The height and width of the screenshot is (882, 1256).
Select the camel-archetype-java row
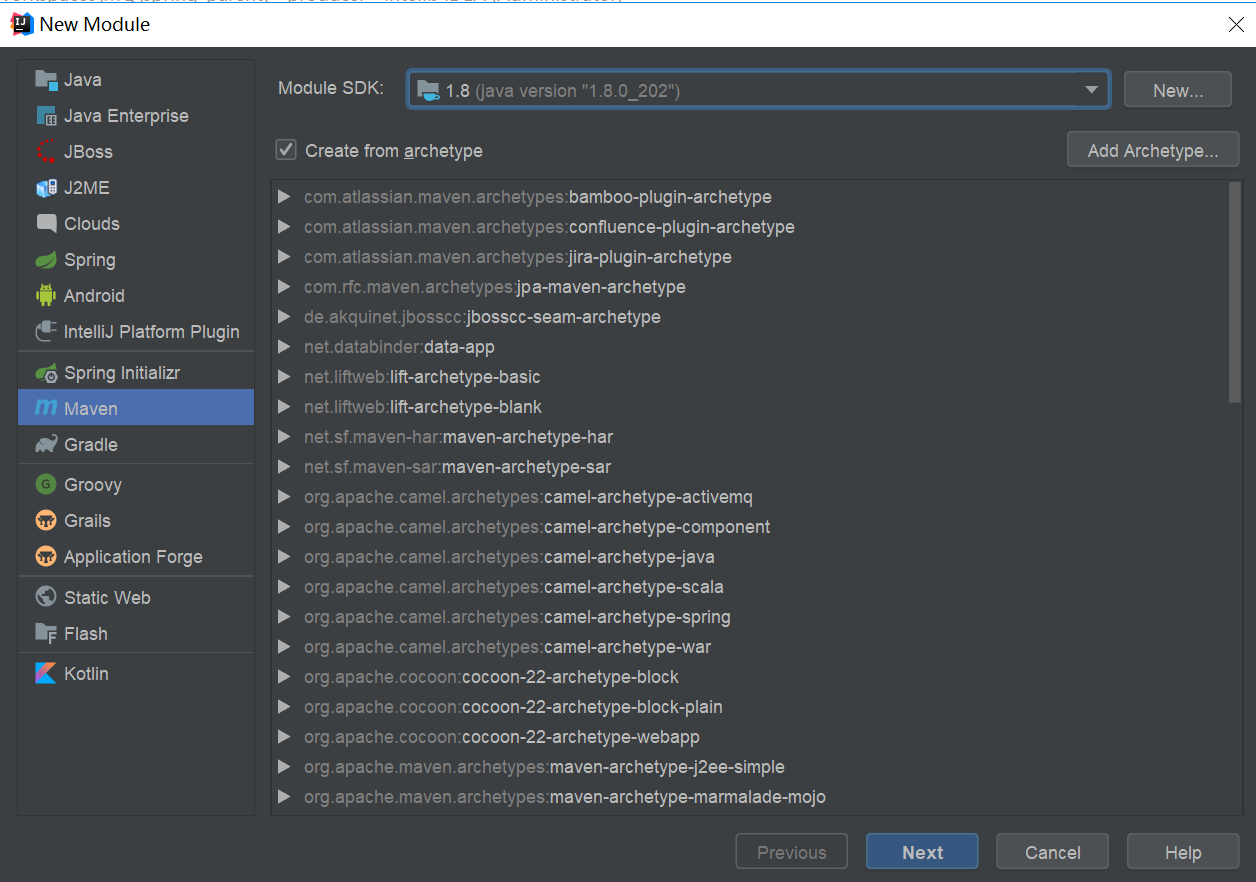click(749, 557)
